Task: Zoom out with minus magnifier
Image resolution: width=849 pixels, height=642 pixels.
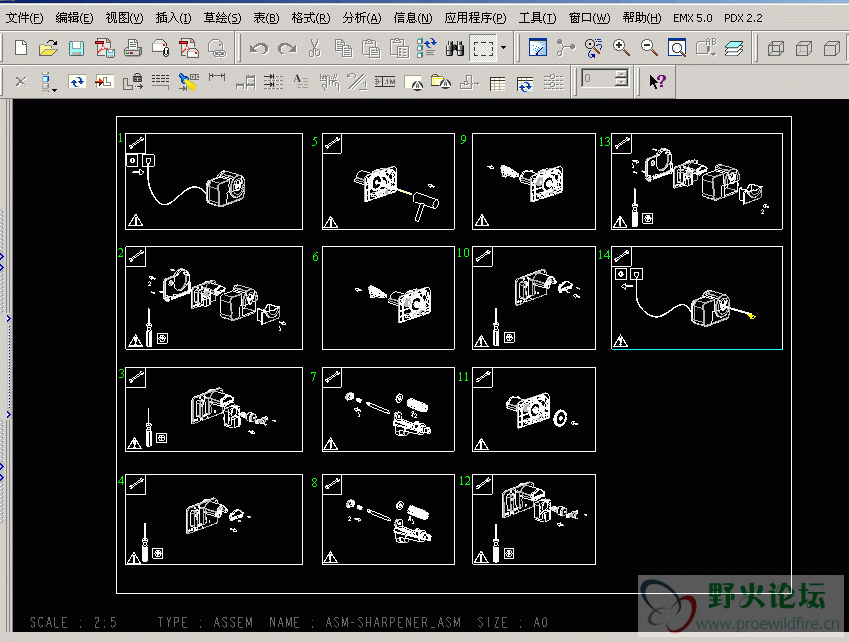Action: pos(649,48)
